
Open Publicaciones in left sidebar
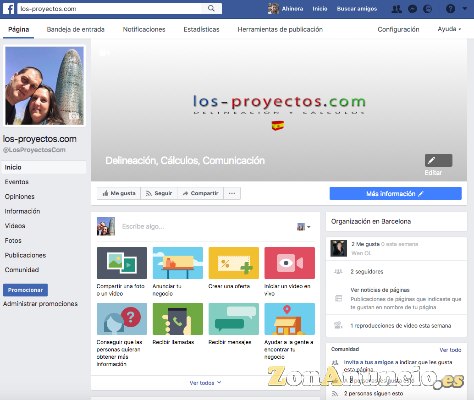pyautogui.click(x=25, y=255)
